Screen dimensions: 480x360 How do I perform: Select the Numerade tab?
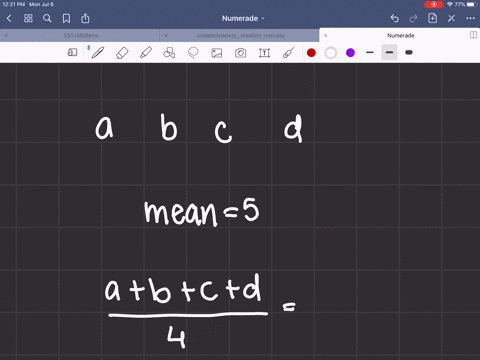pyautogui.click(x=401, y=35)
